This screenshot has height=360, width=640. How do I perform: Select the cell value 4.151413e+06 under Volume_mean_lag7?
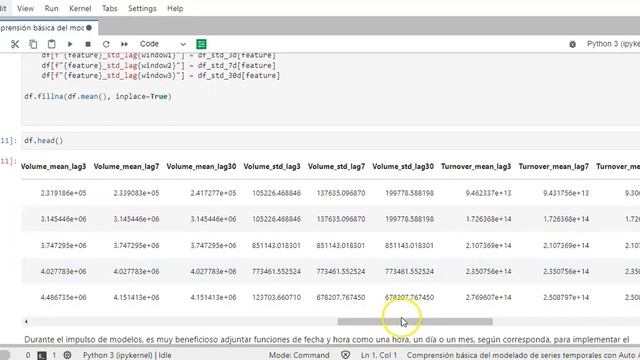point(136,298)
